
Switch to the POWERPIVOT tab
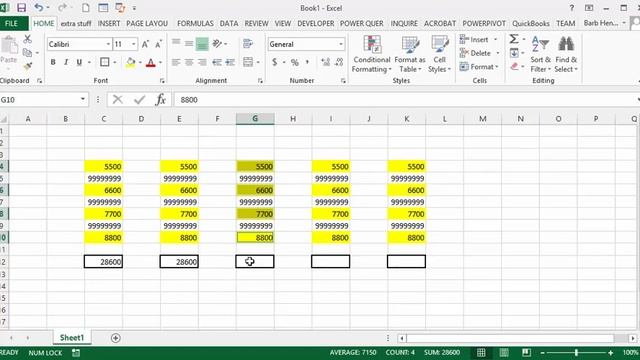tap(484, 23)
